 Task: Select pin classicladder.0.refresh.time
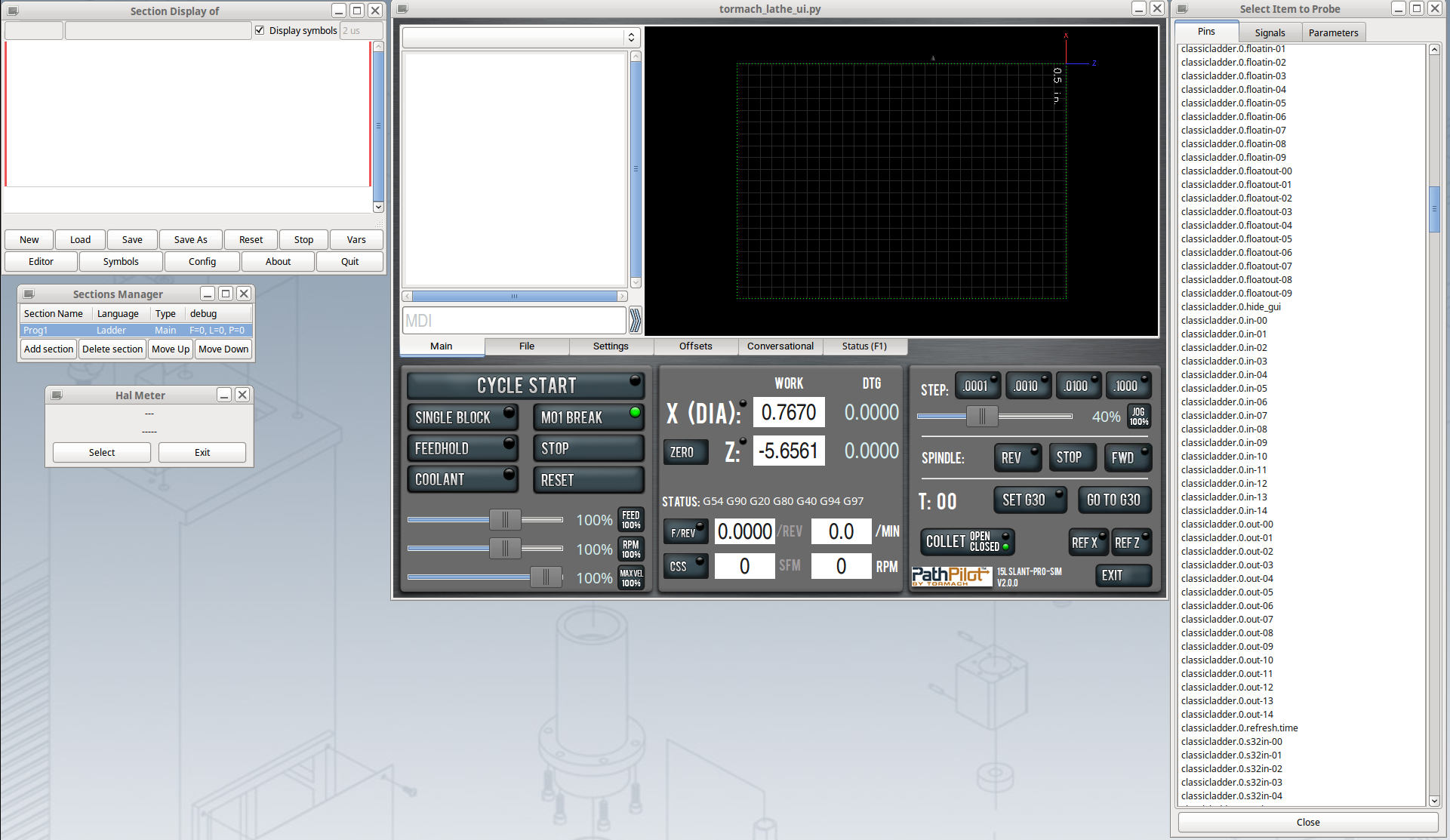tap(1239, 728)
